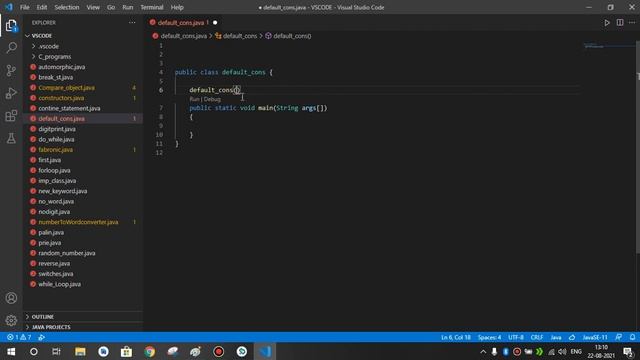This screenshot has height=360, width=640.
Task: Click JavaSE-11 runtime in status bar
Action: [x=595, y=338]
